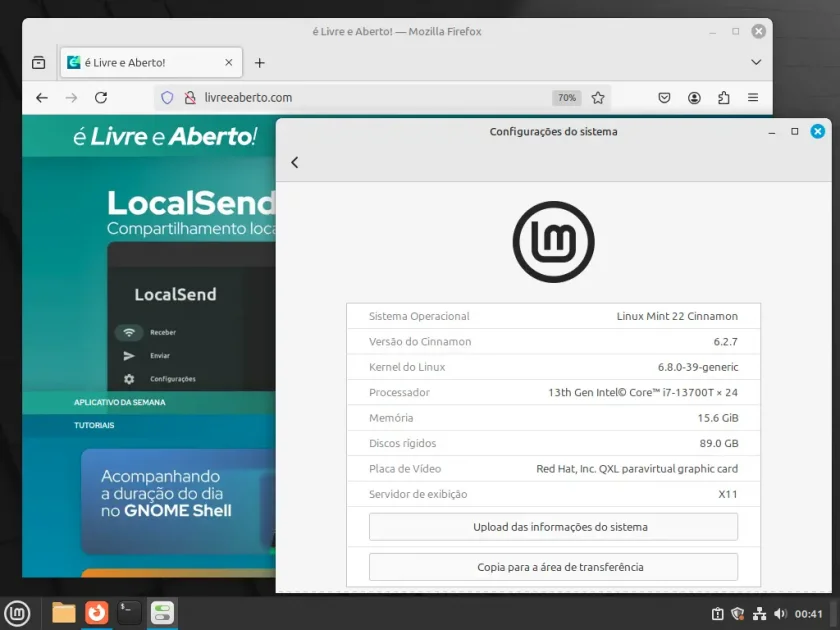The image size is (840, 630).
Task: Click the Sistema Operacional label
Action: pyautogui.click(x=419, y=316)
